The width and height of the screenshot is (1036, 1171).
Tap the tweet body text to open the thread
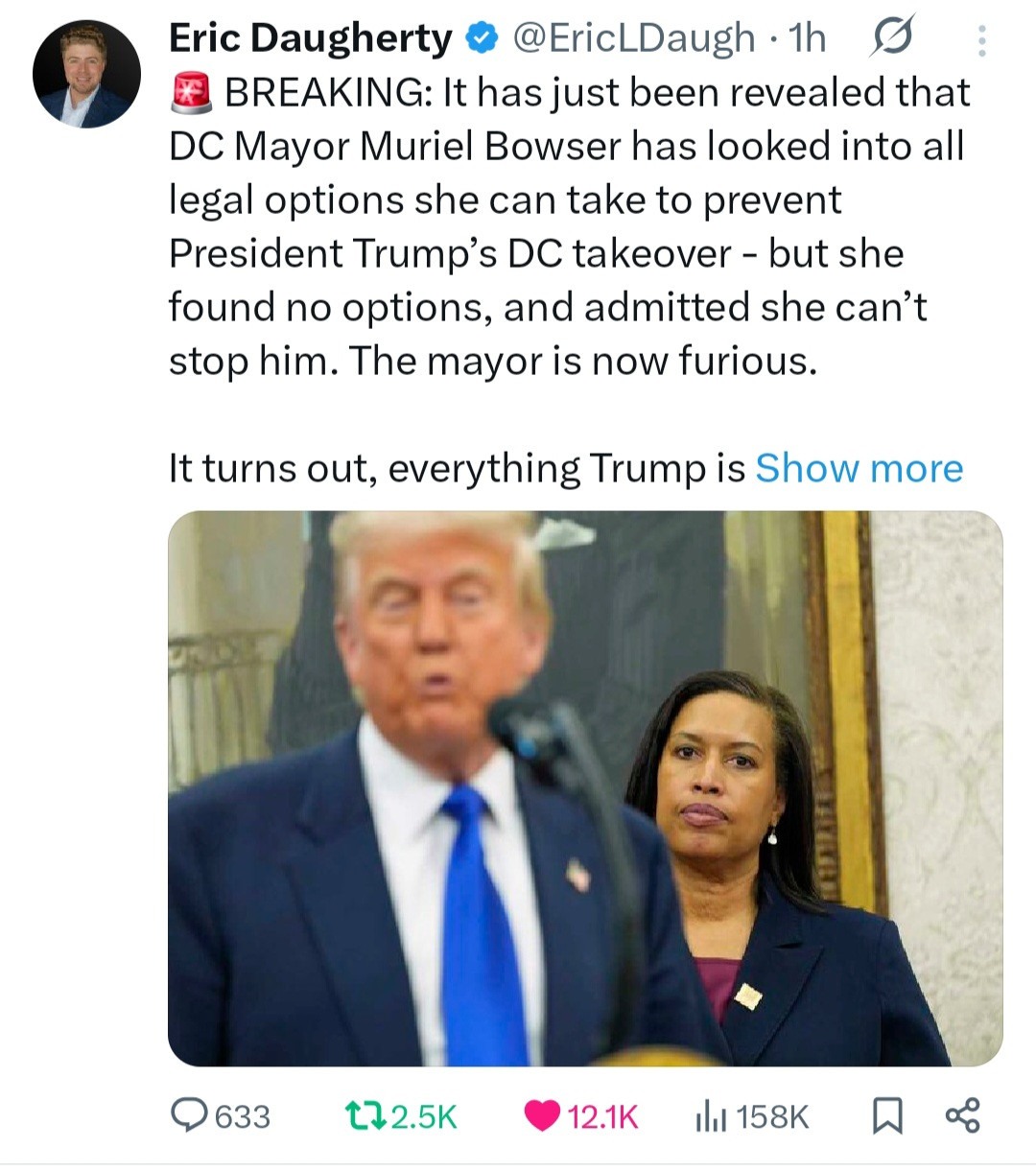tap(568, 226)
